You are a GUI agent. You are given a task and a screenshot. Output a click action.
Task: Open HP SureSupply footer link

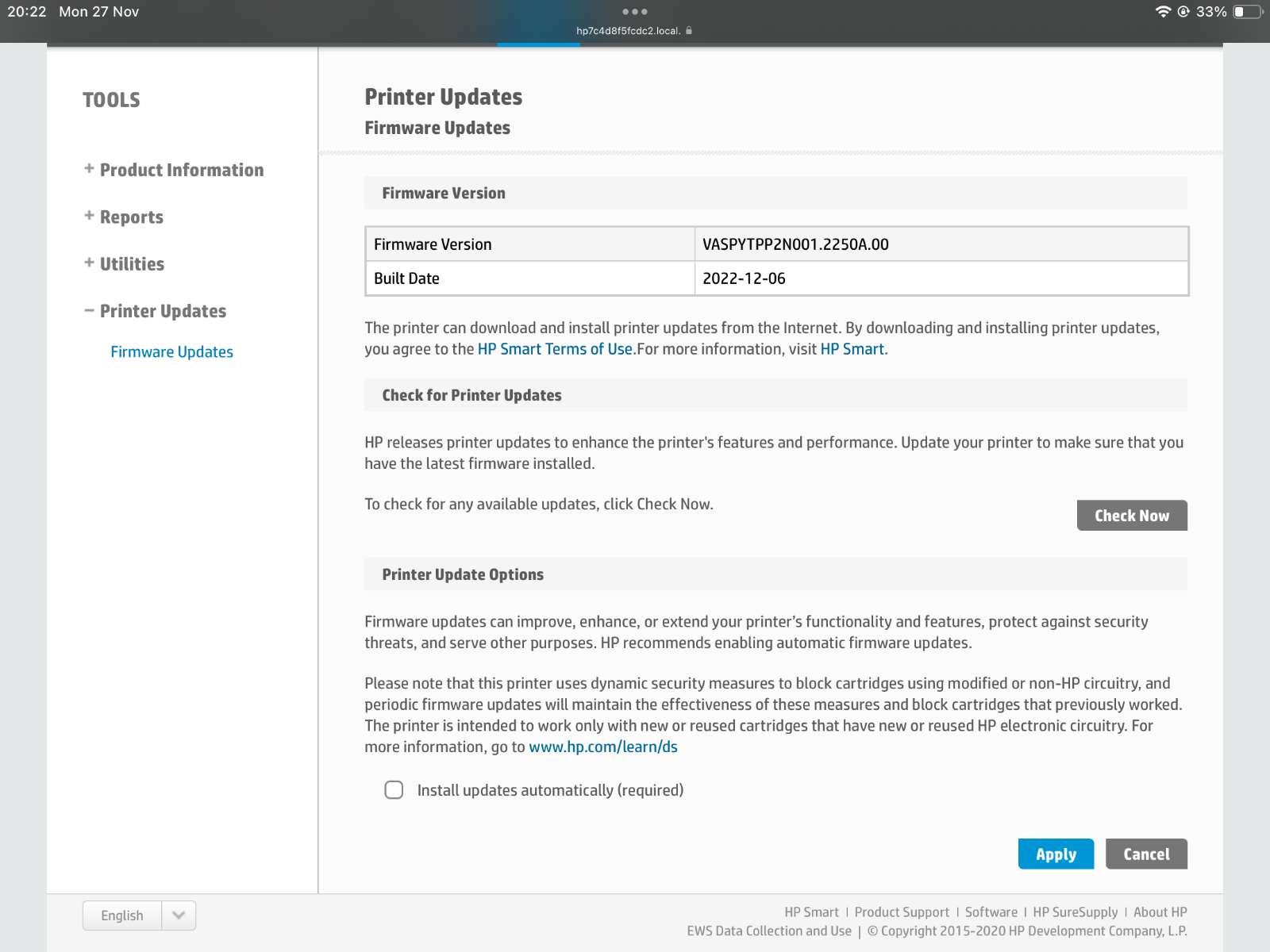pyautogui.click(x=1075, y=912)
